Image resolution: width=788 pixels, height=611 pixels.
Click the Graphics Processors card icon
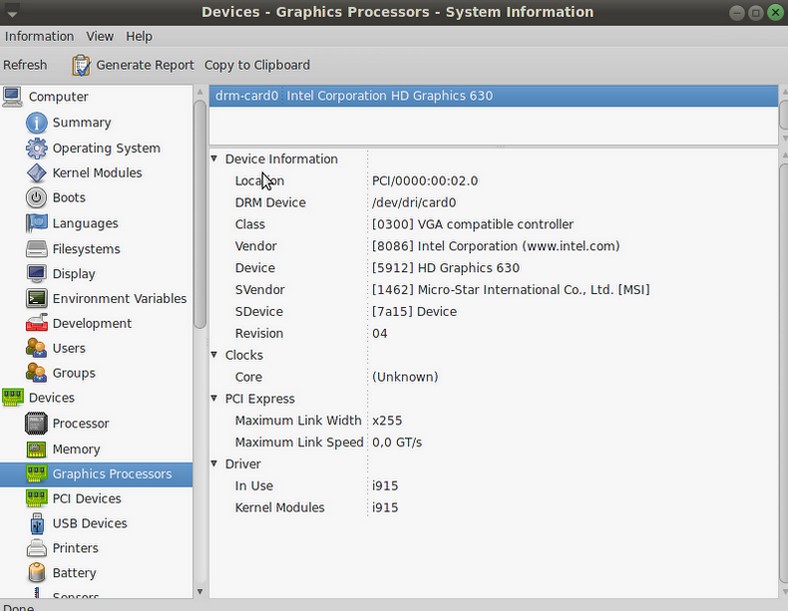click(37, 474)
